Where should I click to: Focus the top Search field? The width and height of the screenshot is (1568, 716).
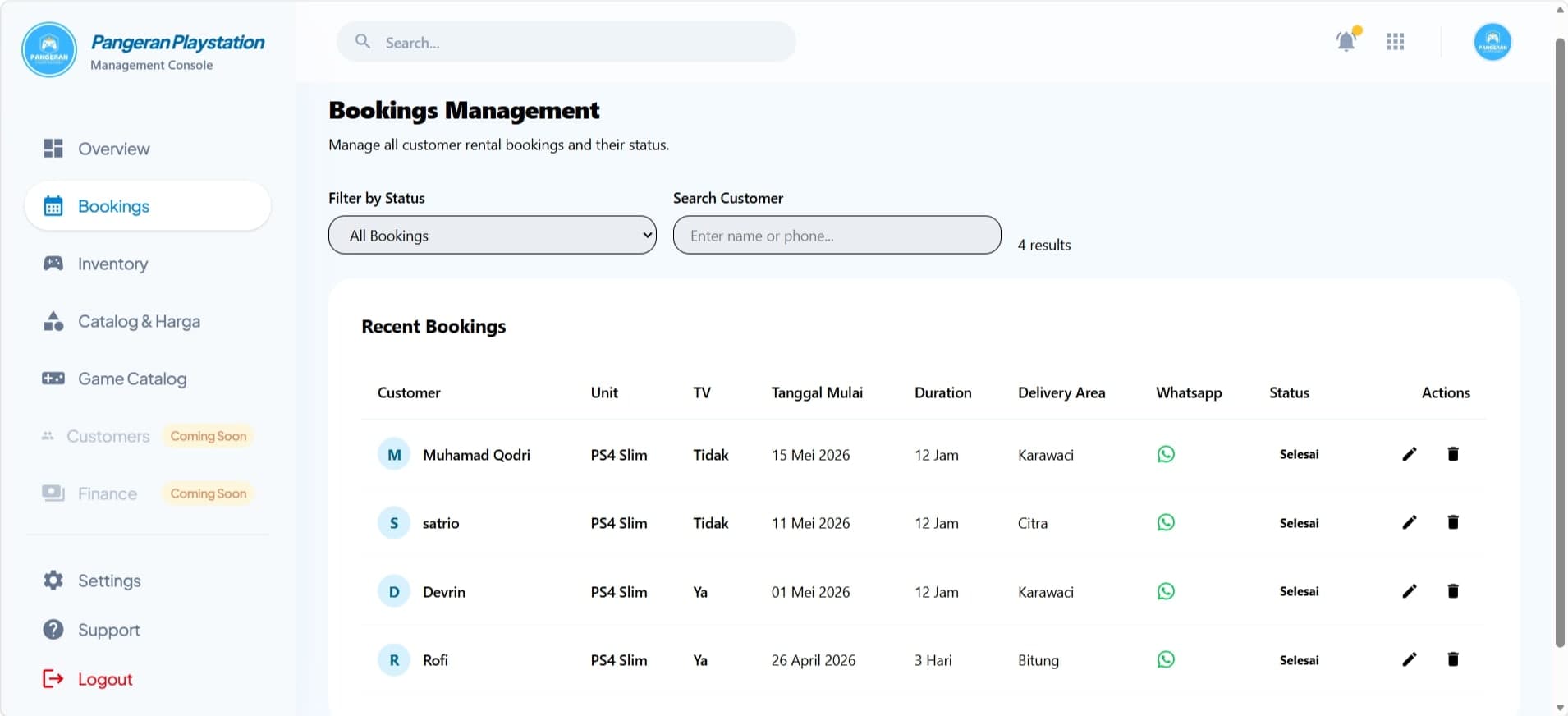[566, 42]
